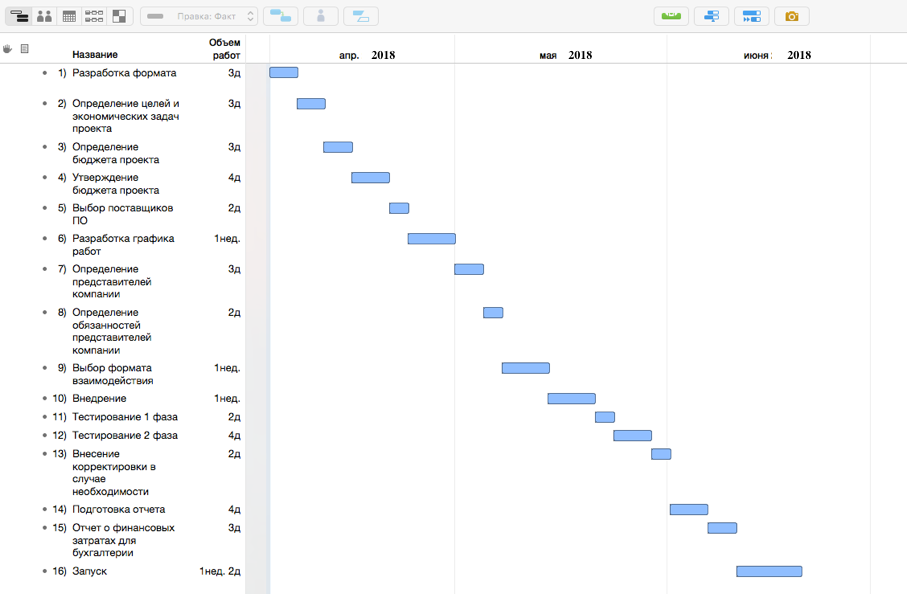Click the Gantt bar for Внедрение
Image resolution: width=907 pixels, height=594 pixels.
click(572, 399)
